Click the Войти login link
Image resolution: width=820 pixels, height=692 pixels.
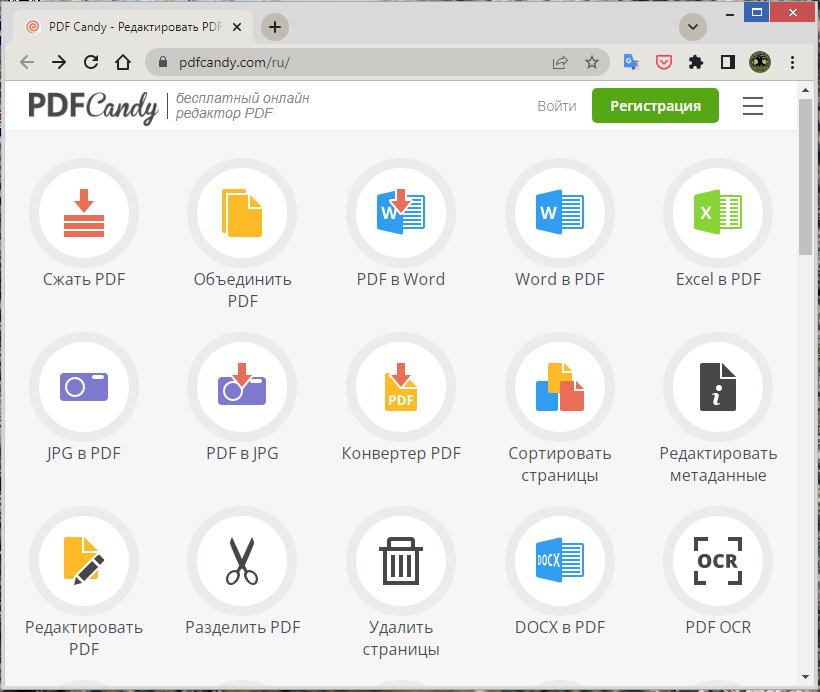tap(557, 106)
